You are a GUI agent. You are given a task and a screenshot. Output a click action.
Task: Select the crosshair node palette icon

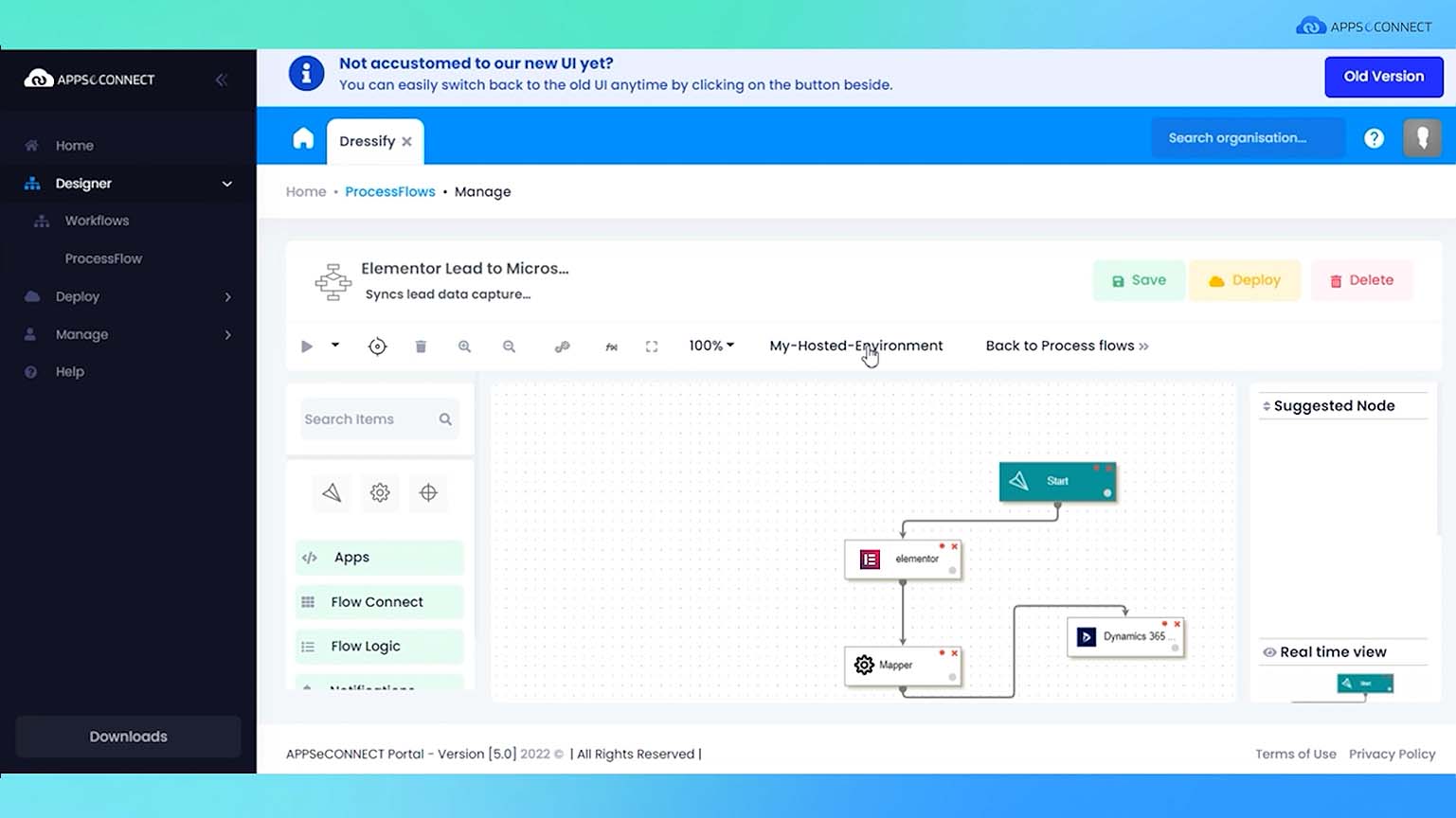[428, 492]
